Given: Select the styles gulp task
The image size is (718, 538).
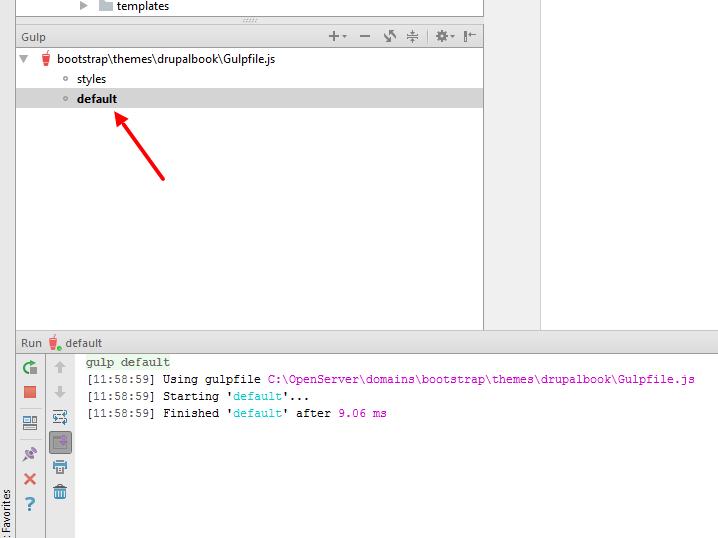Looking at the screenshot, I should [91, 79].
